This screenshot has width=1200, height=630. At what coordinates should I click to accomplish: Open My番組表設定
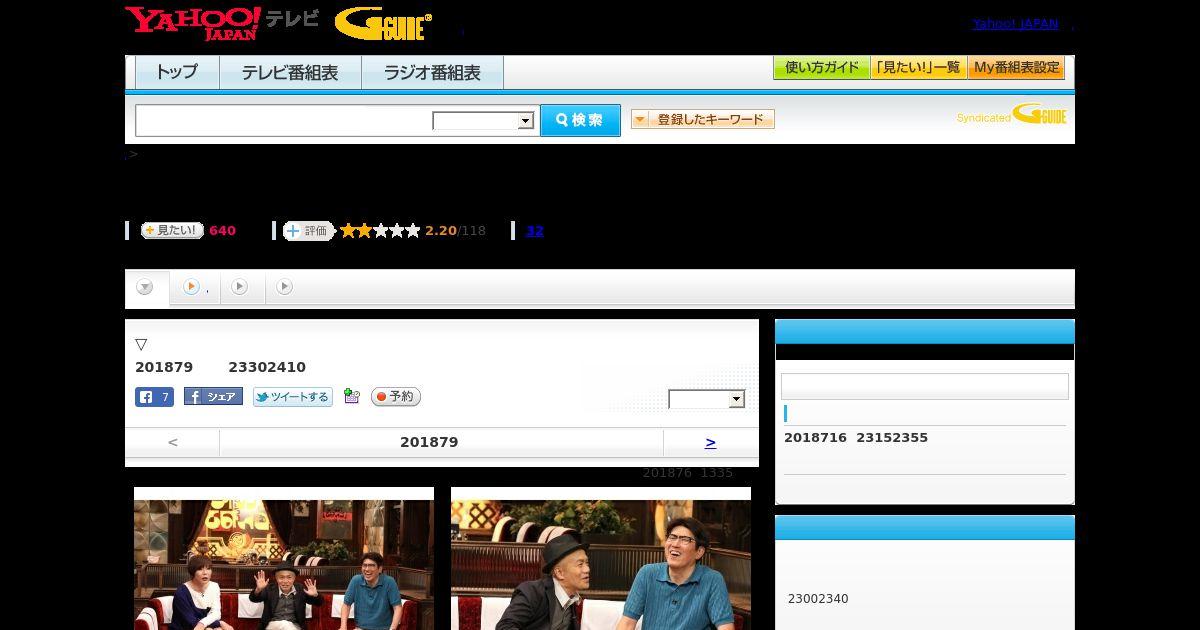click(1016, 68)
